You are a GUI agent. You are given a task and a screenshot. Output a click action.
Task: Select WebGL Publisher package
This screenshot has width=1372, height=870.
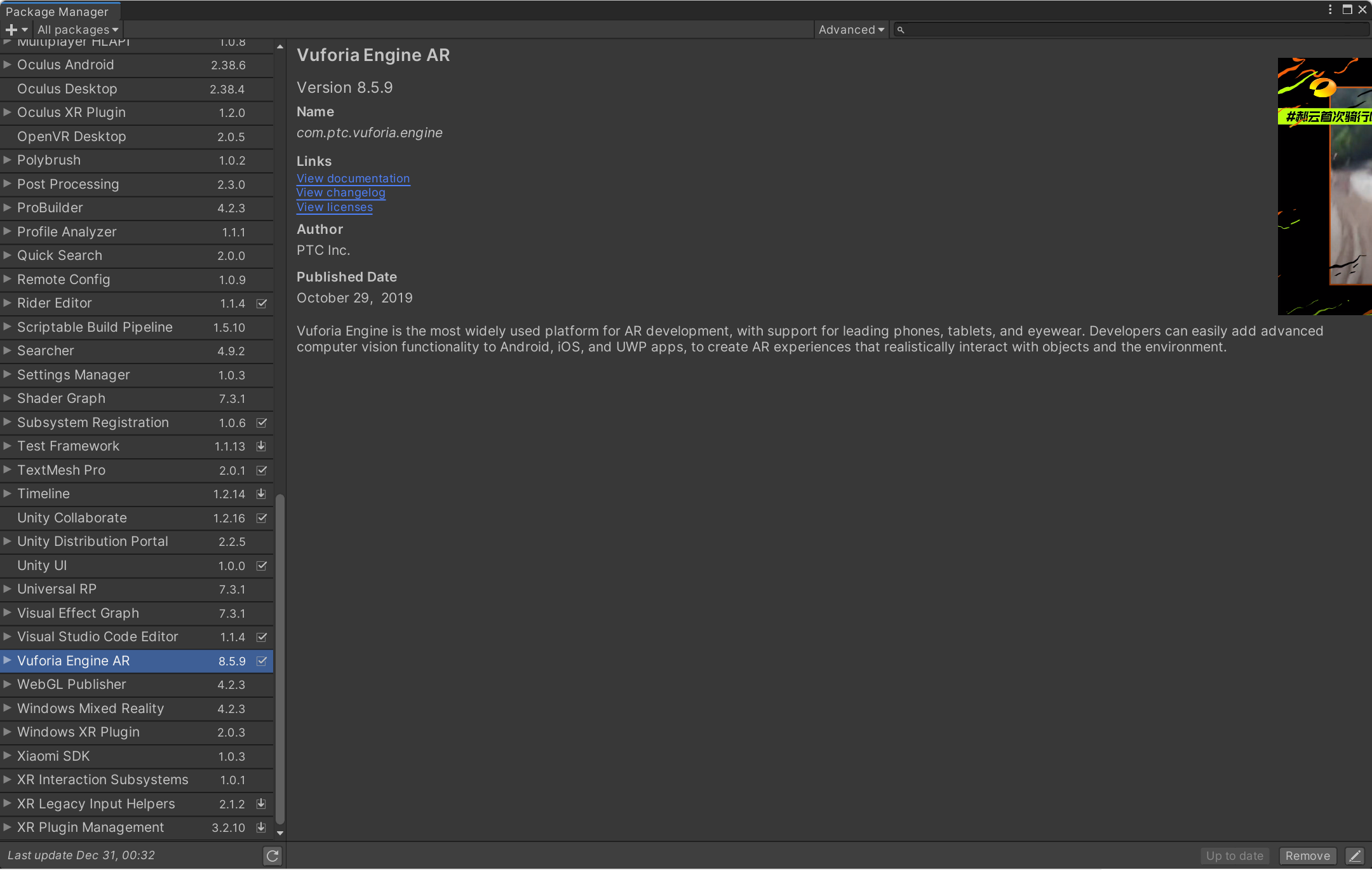click(x=137, y=684)
